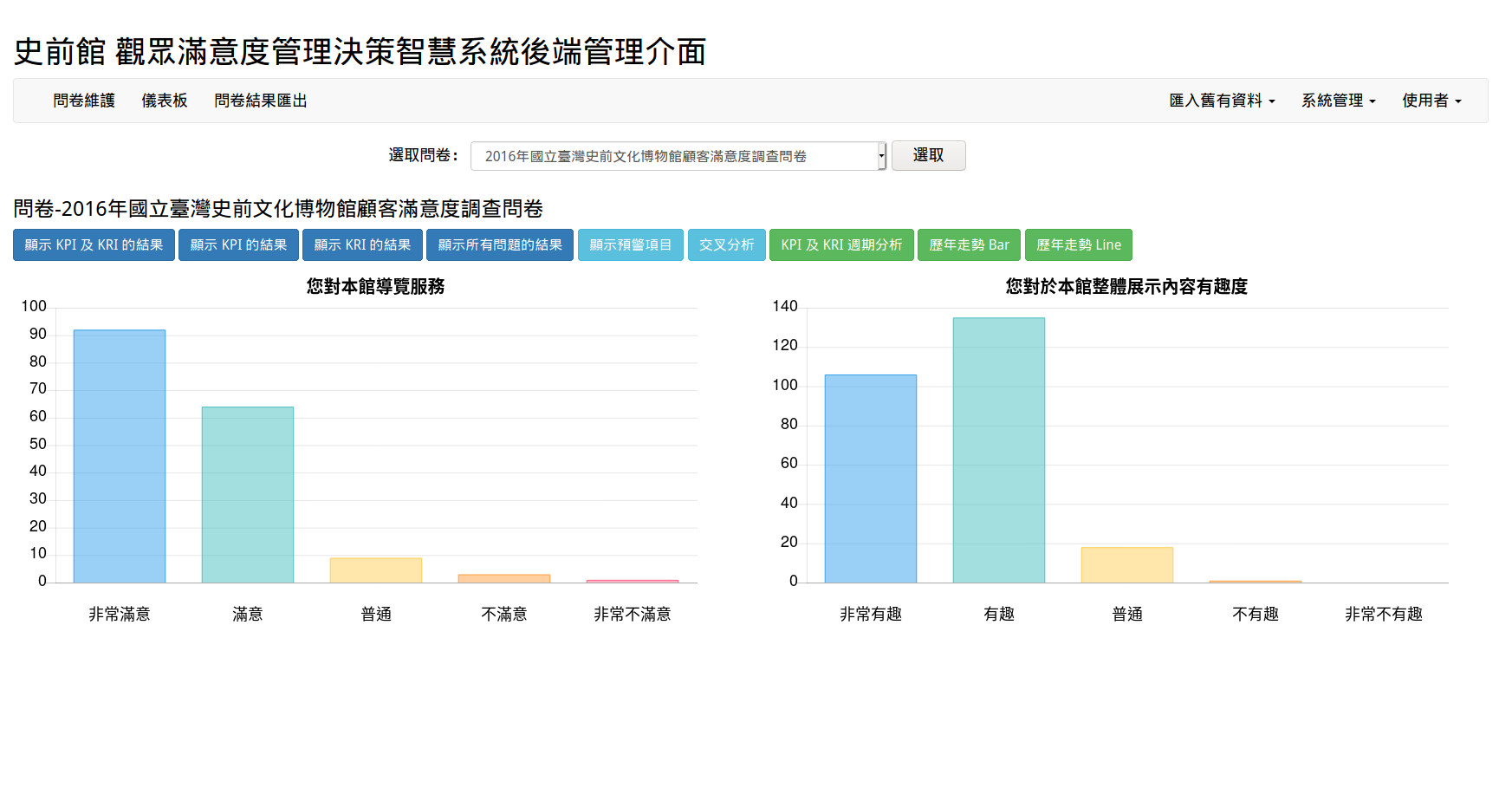Show KPI 及 KRI 的結果
Screen dimensions: 1512x788
(x=94, y=245)
